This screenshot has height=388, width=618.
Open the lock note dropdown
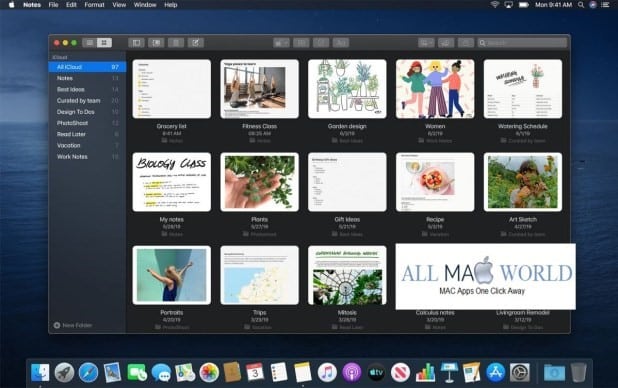pyautogui.click(x=281, y=43)
